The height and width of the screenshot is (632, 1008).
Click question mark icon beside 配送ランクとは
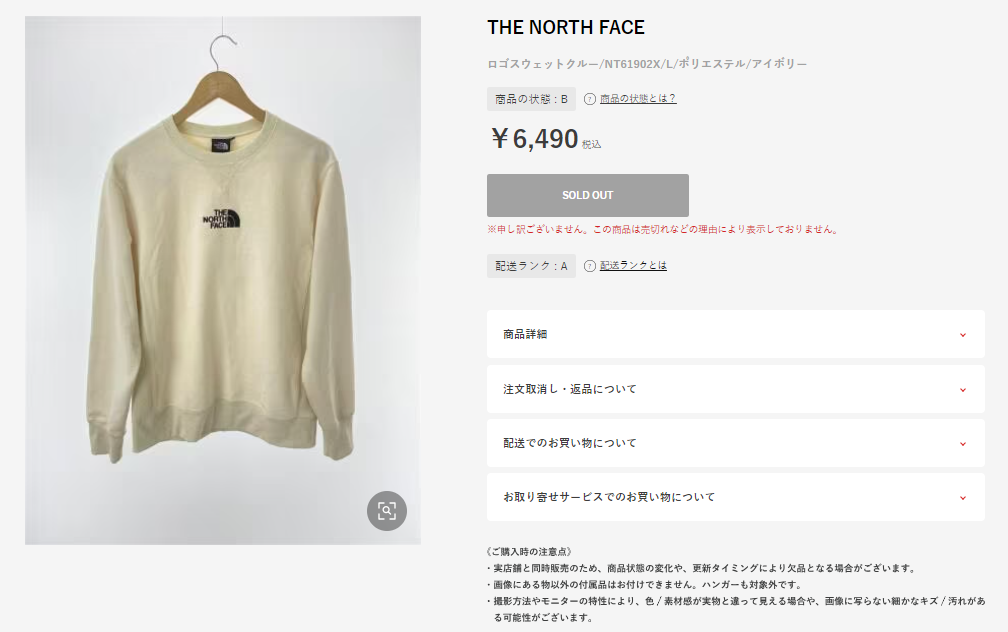590,266
